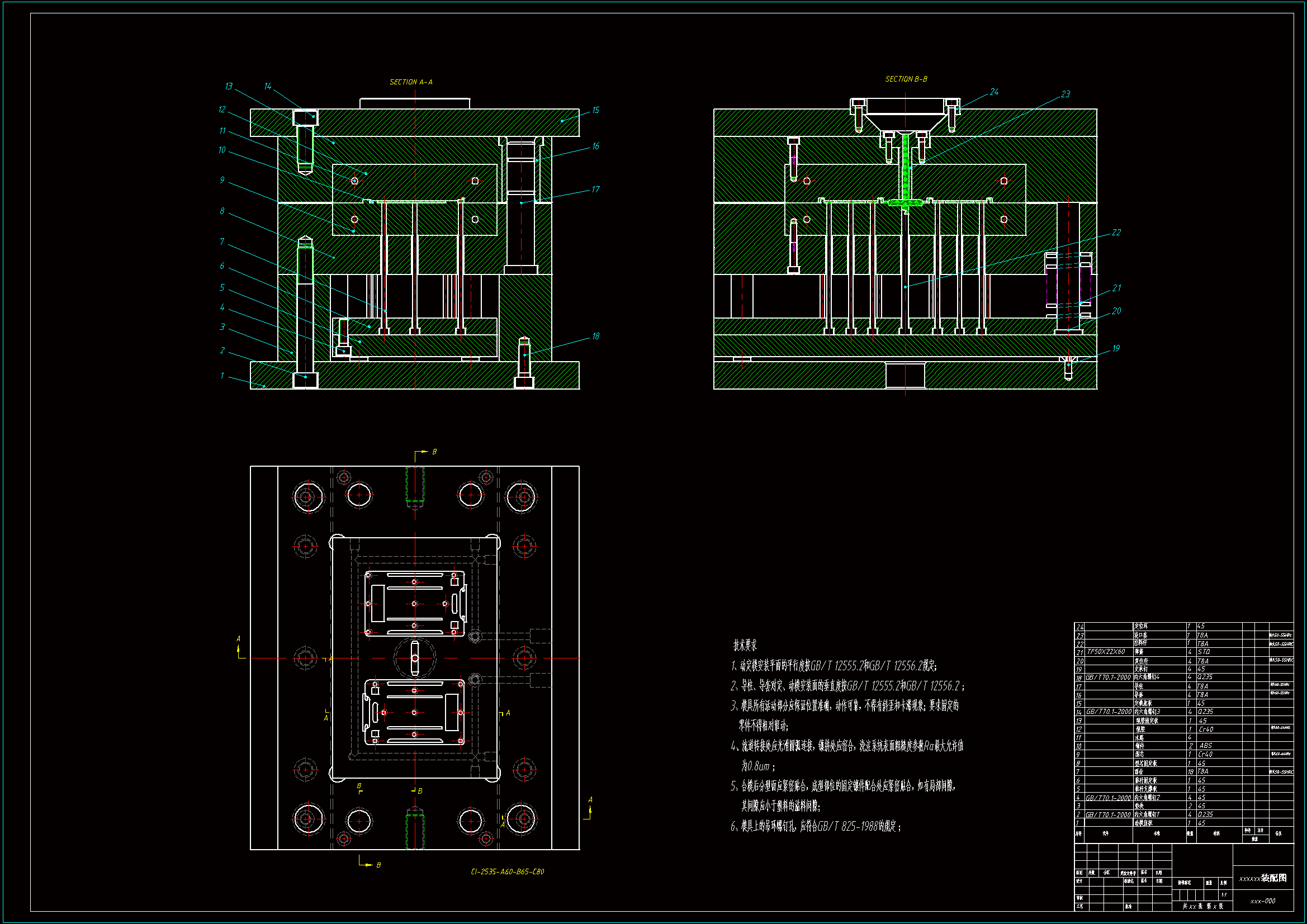This screenshot has height=924, width=1307.
Task: Click part callout number 9
Action: (x=222, y=180)
